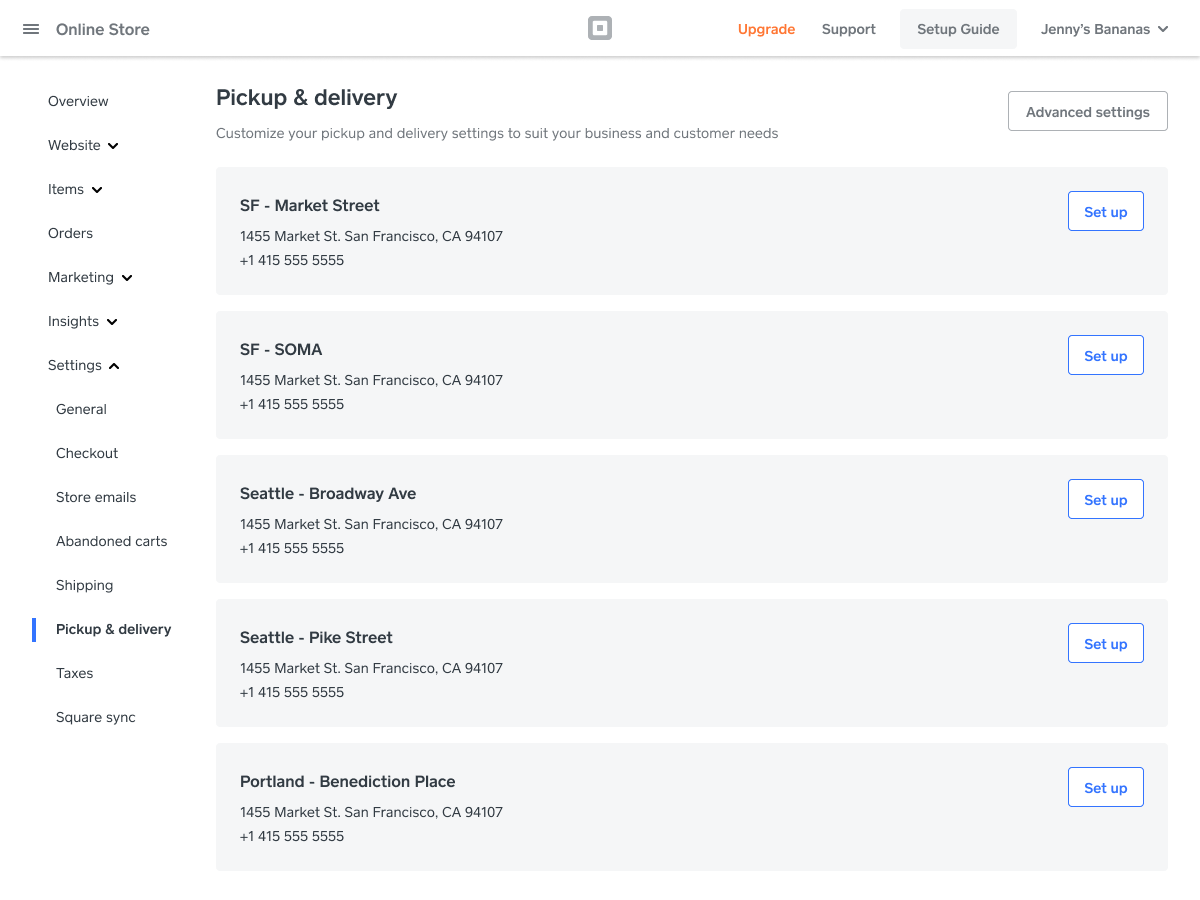Open the Setup Guide button
Screen dimensions: 1200x900
(958, 29)
